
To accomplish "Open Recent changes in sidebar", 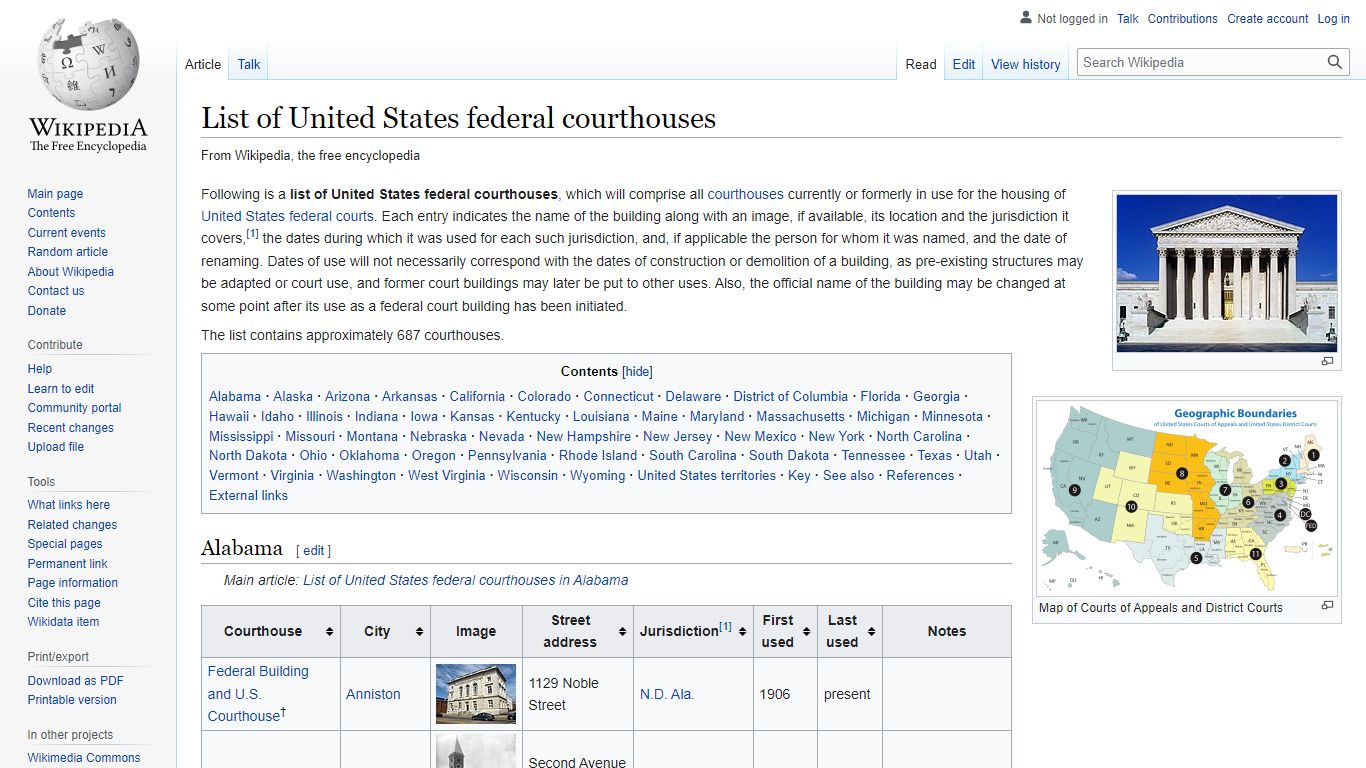I will [x=70, y=428].
